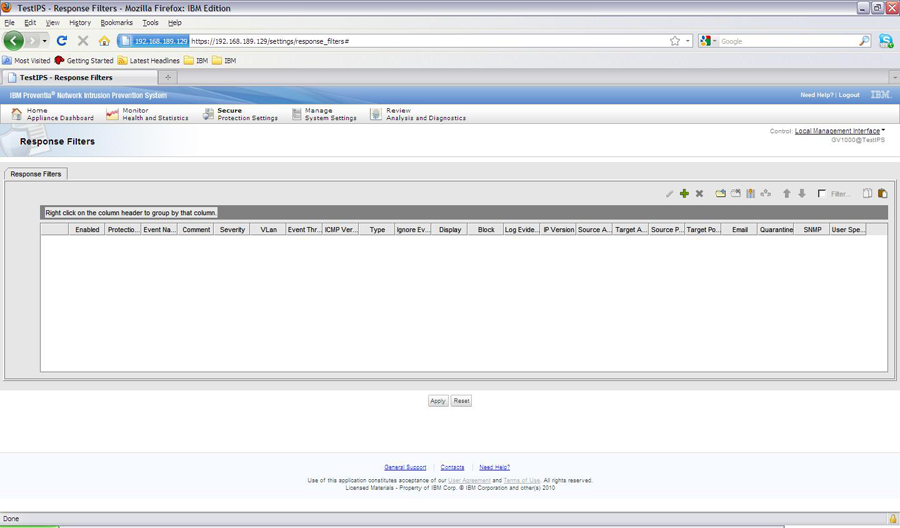This screenshot has height=528, width=900.
Task: Click the folder-with-X ungroup icon
Action: pos(735,193)
